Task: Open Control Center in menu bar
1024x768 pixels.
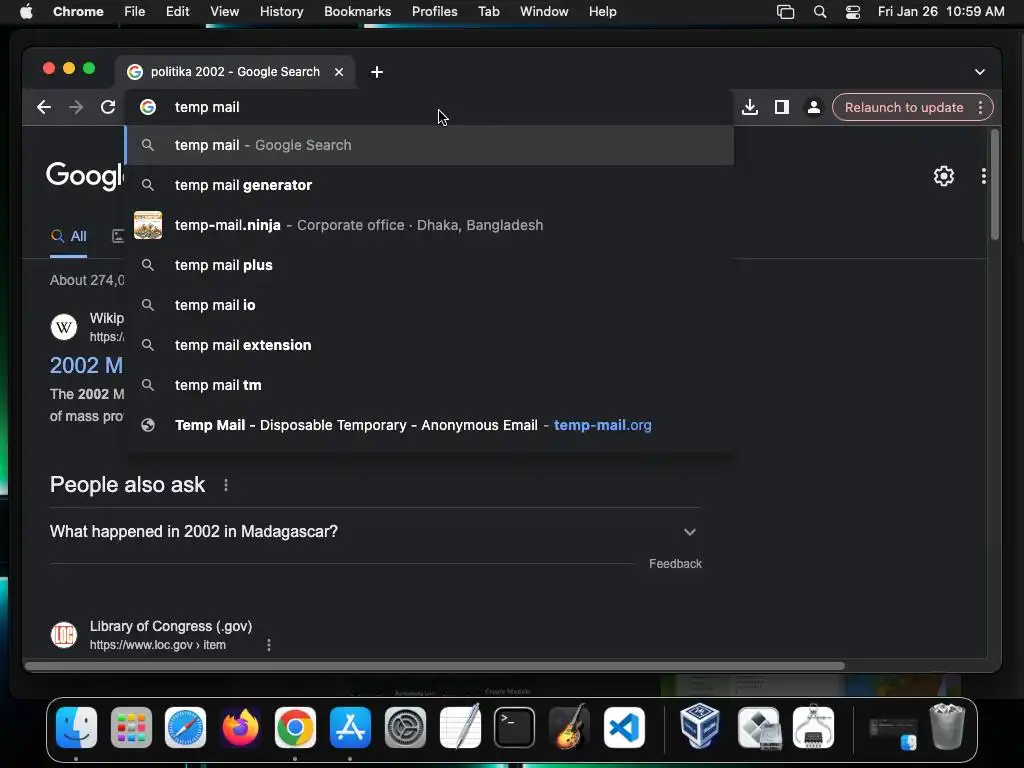Action: coord(852,12)
